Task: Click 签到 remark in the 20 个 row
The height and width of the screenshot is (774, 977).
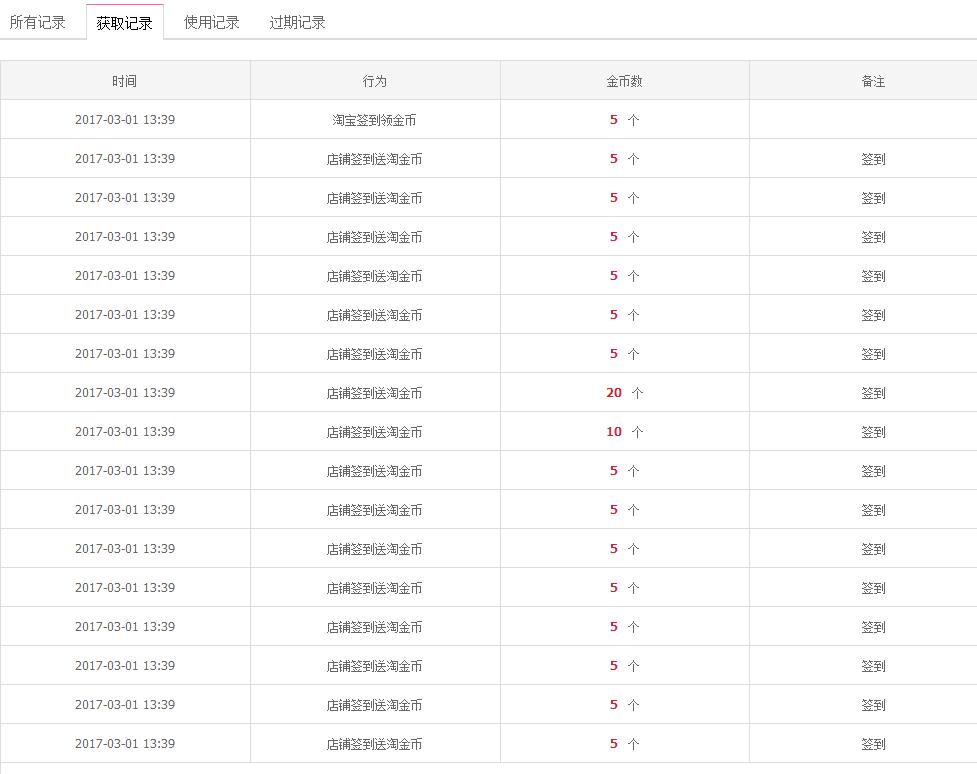Action: pyautogui.click(x=873, y=393)
